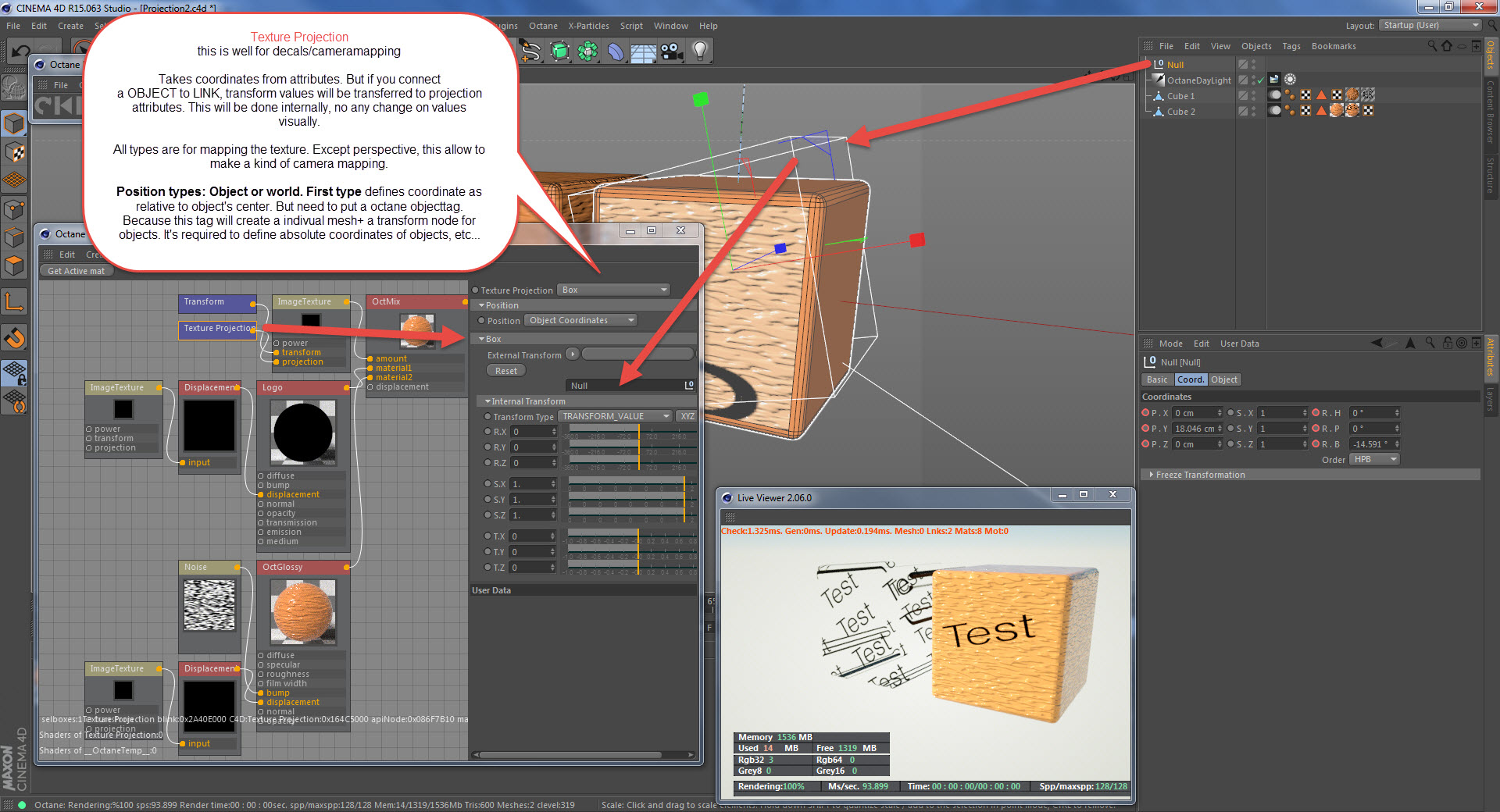Open the Texture Projection Box dropdown
Viewport: 1500px width, 812px height.
pos(614,290)
